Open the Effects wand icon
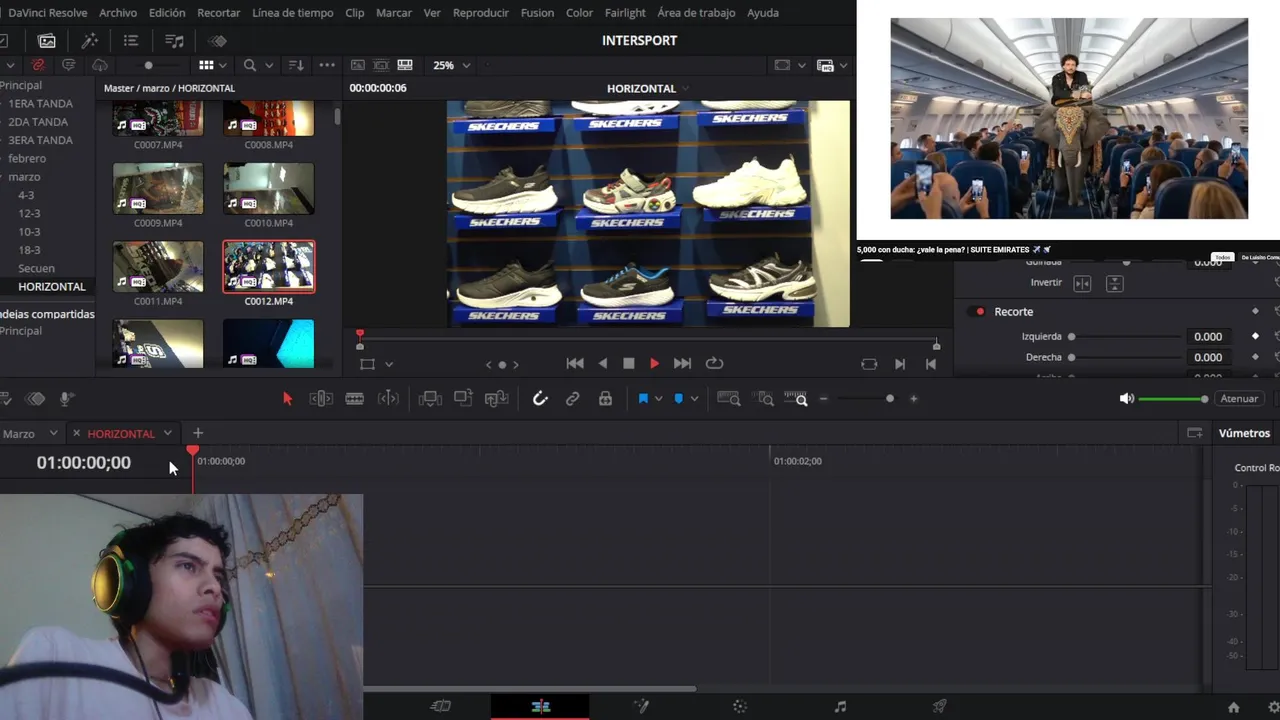1280x720 pixels. (89, 41)
